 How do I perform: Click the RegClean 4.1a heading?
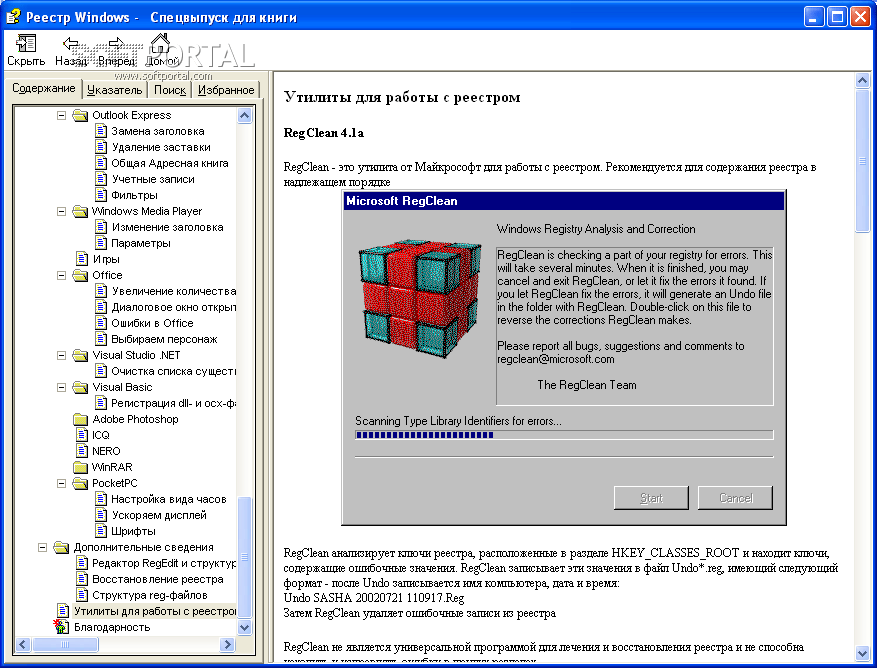[324, 133]
